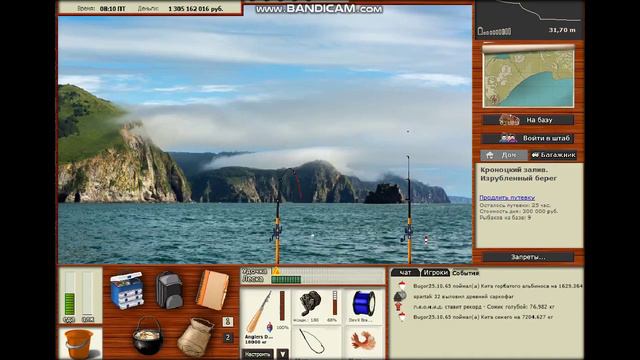This screenshot has height=360, width=640.
Task: Click the Войти в штаб button
Action: pos(527,138)
